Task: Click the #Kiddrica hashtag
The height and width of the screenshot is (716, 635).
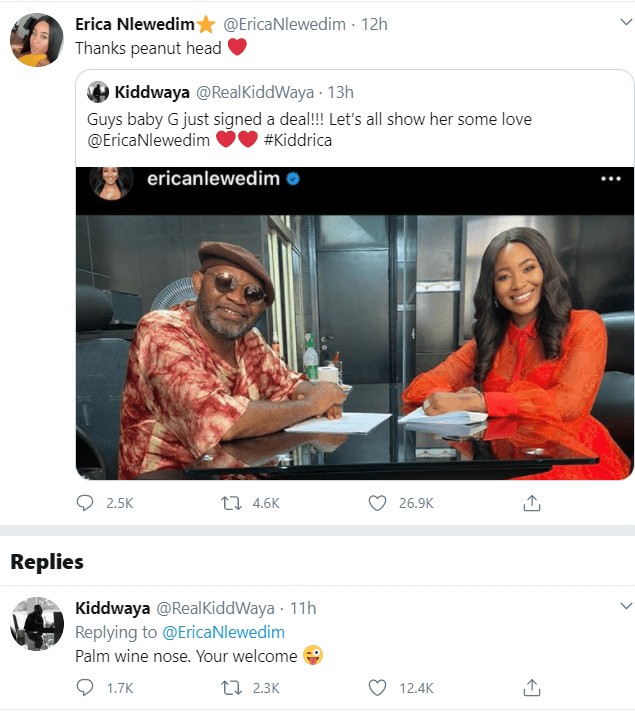Action: tap(298, 140)
